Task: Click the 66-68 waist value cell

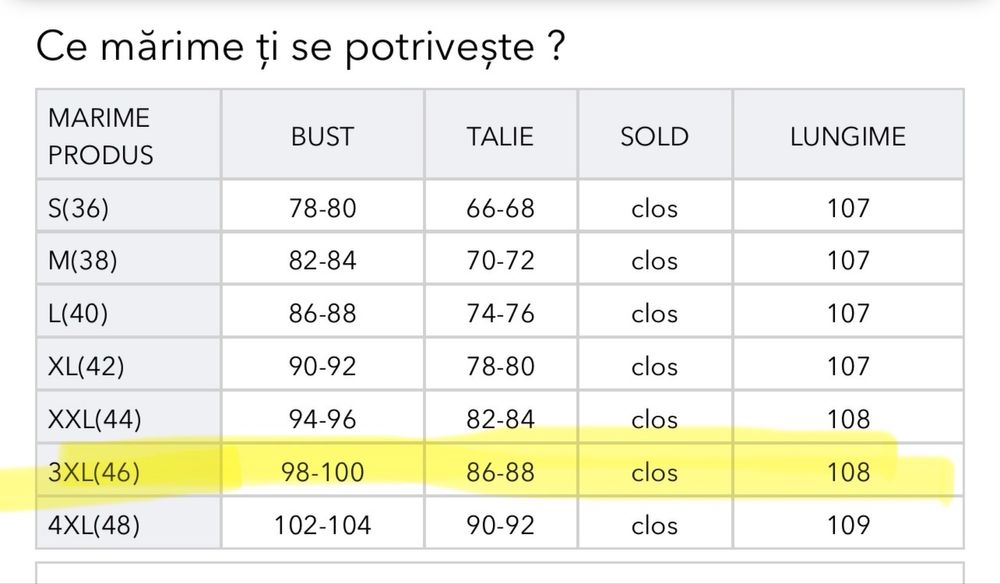Action: (500, 208)
